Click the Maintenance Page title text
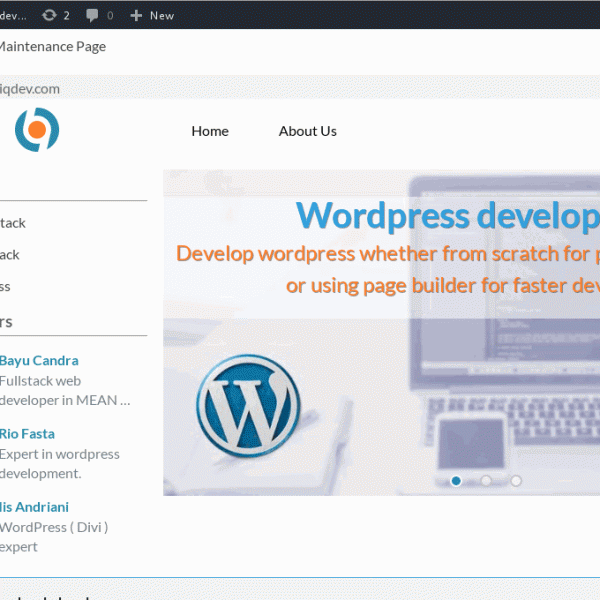Viewport: 600px width, 600px height. pyautogui.click(x=53, y=47)
